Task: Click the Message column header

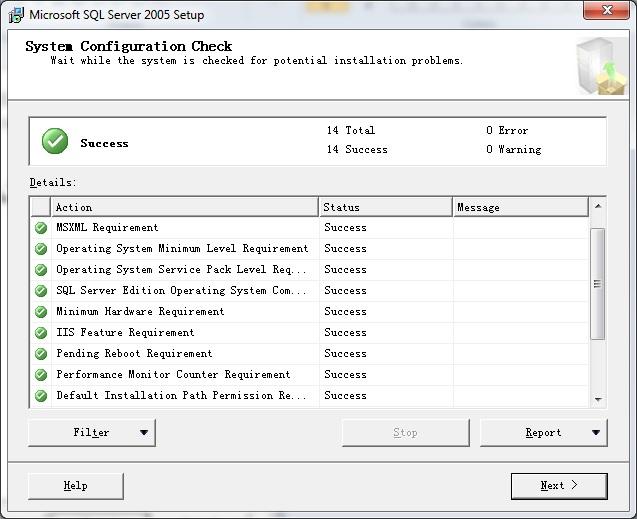Action: [520, 207]
